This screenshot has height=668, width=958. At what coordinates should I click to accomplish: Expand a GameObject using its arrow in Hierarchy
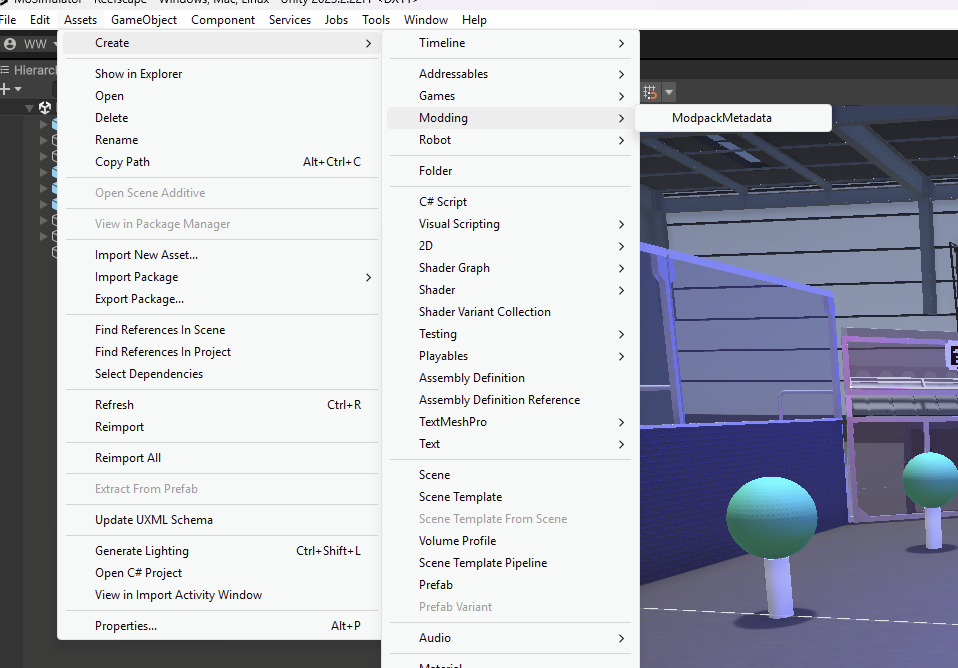click(44, 125)
